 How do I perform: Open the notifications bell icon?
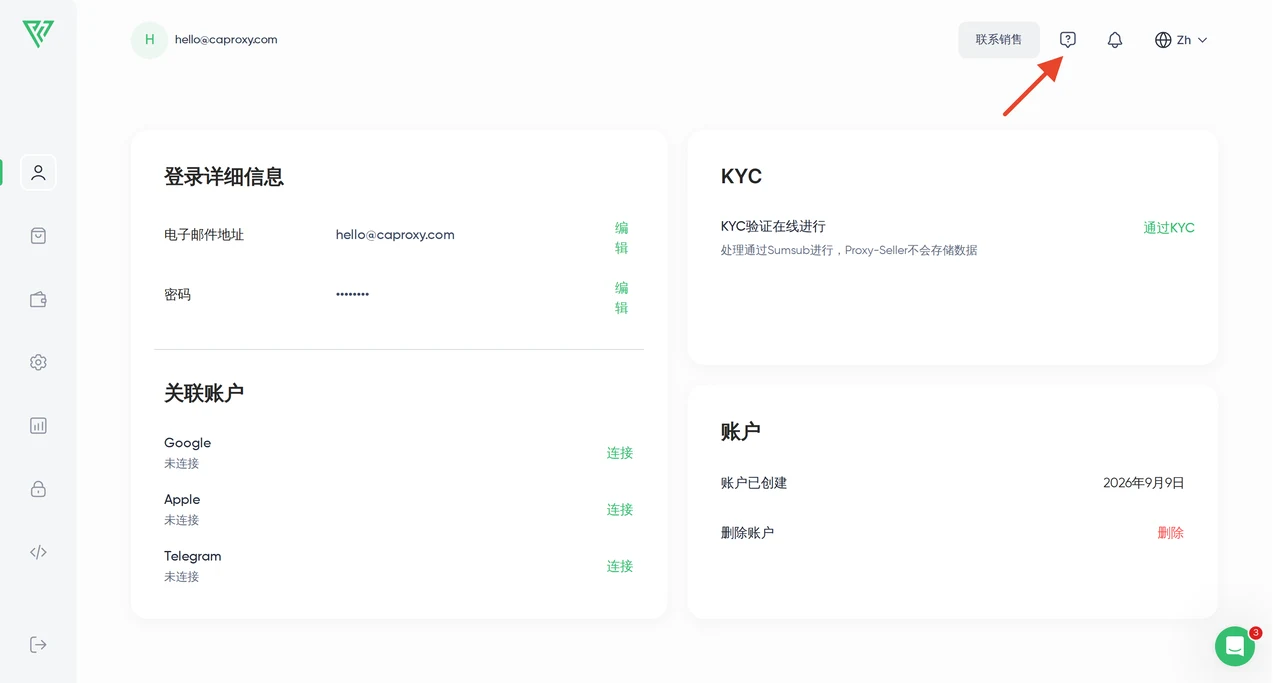[x=1115, y=40]
